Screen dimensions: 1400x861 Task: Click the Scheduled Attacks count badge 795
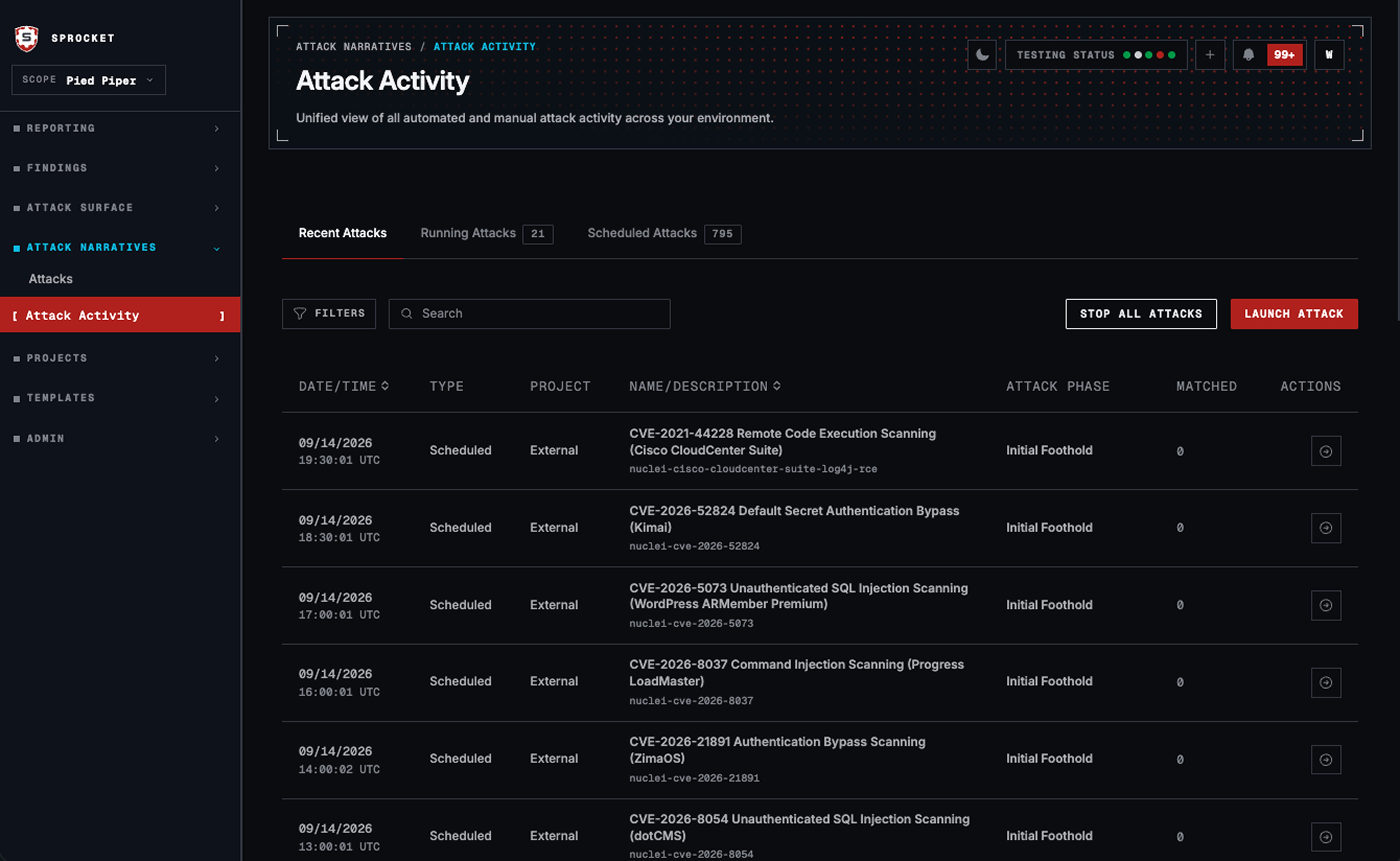tap(722, 234)
